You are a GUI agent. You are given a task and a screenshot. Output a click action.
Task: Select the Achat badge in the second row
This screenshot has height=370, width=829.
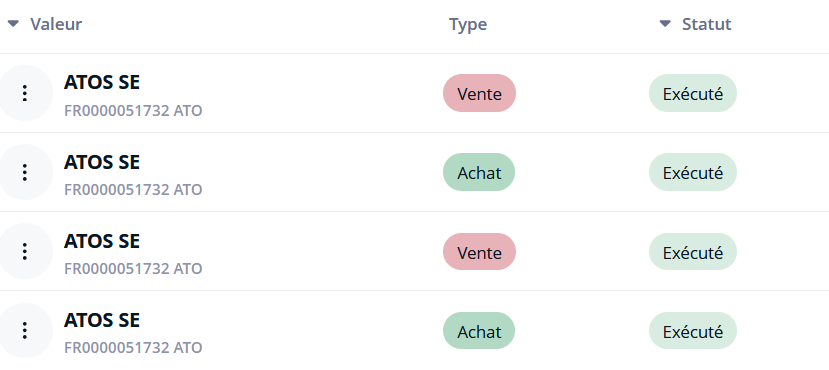pos(479,172)
